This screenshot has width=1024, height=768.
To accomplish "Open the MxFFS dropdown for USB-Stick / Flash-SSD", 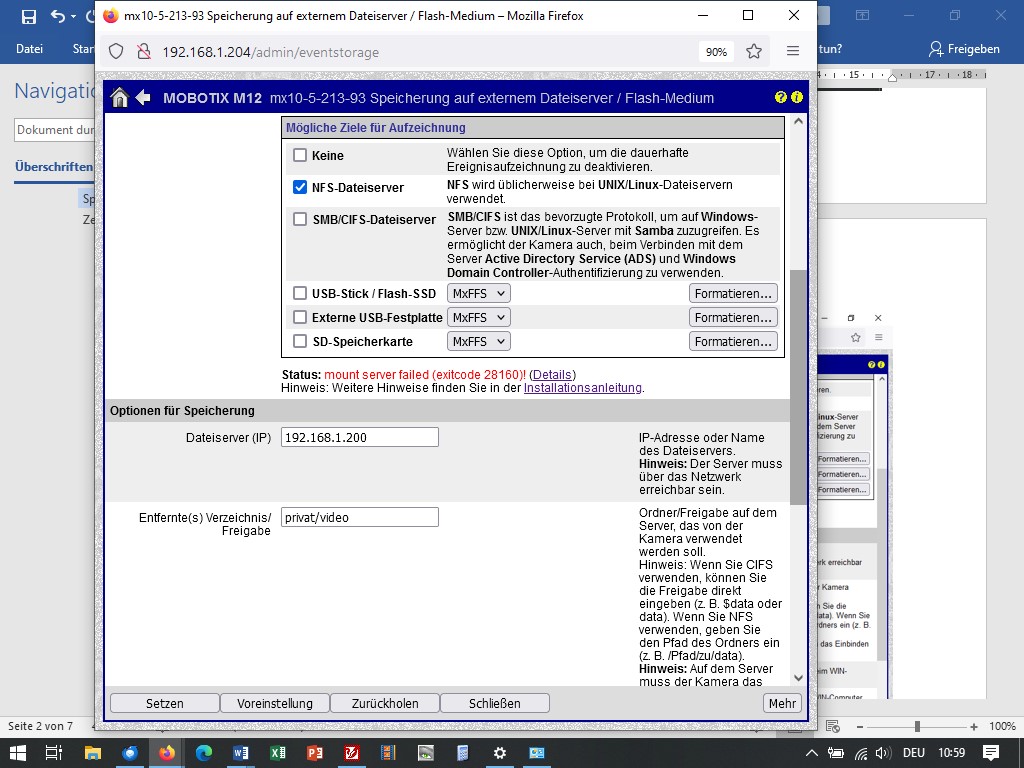I will pyautogui.click(x=479, y=294).
